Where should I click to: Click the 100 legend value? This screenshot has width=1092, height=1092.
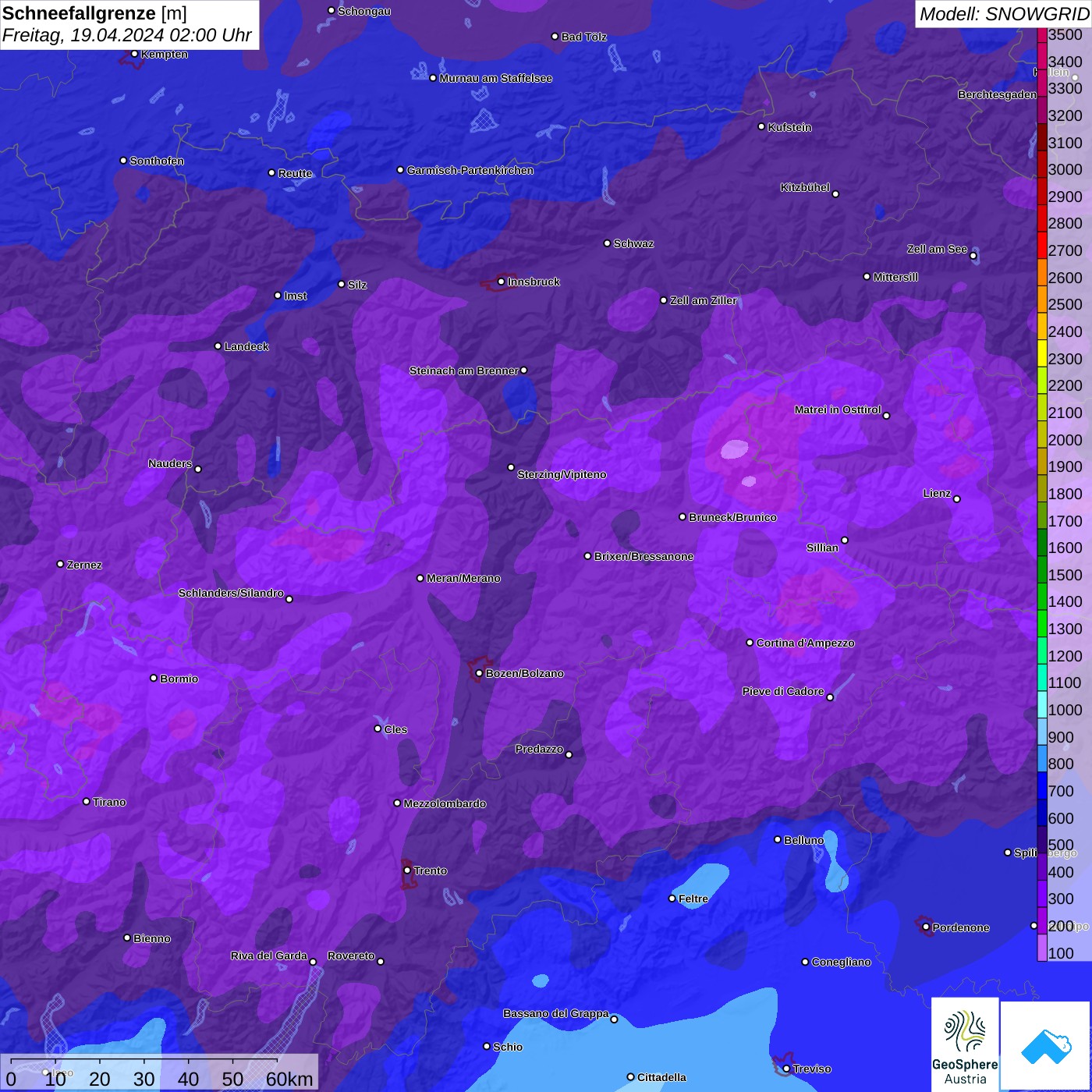[x=1061, y=953]
